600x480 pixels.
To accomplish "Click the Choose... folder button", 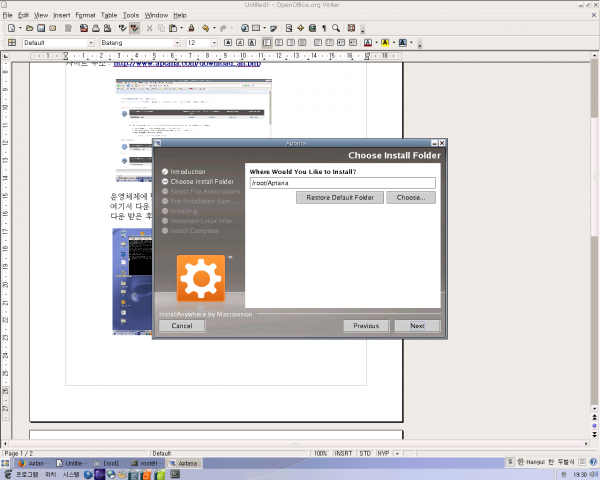I will coord(411,198).
